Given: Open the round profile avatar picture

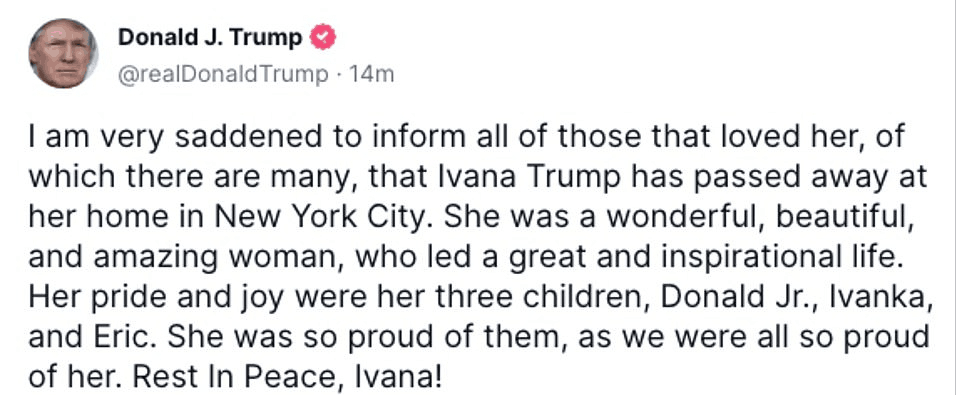Looking at the screenshot, I should pos(63,54).
